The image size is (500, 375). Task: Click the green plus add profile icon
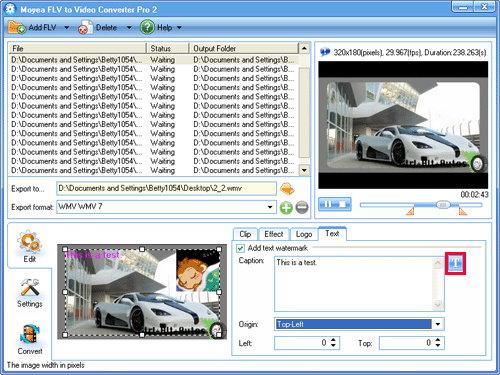(286, 208)
